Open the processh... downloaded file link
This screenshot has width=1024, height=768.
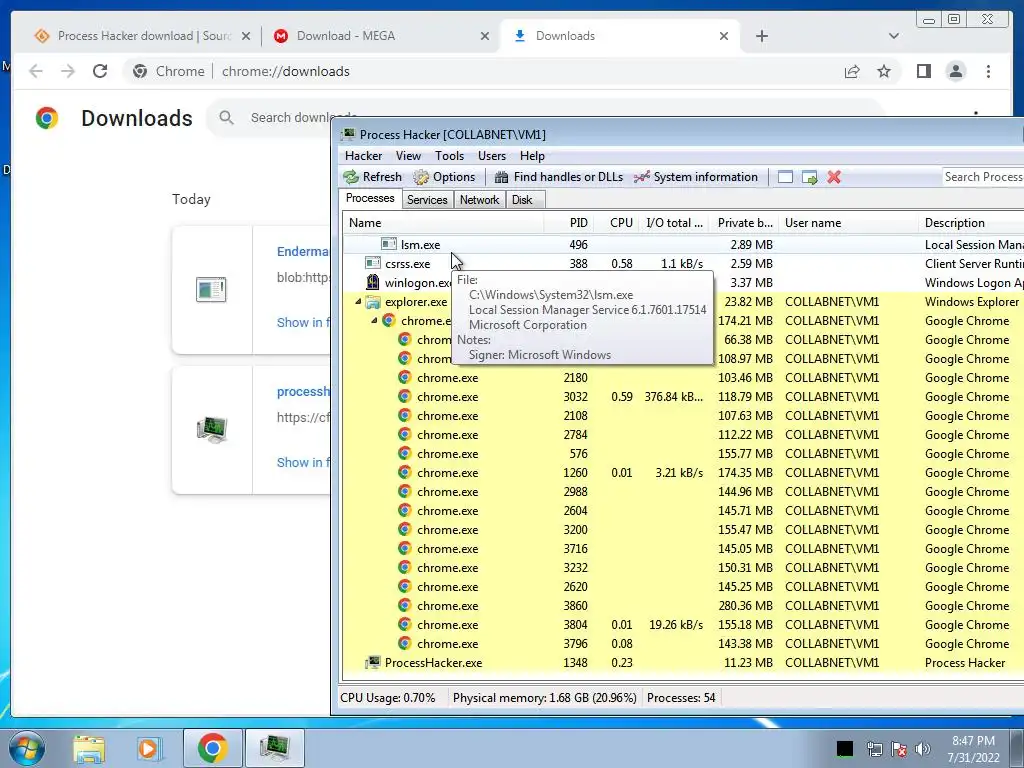304,392
